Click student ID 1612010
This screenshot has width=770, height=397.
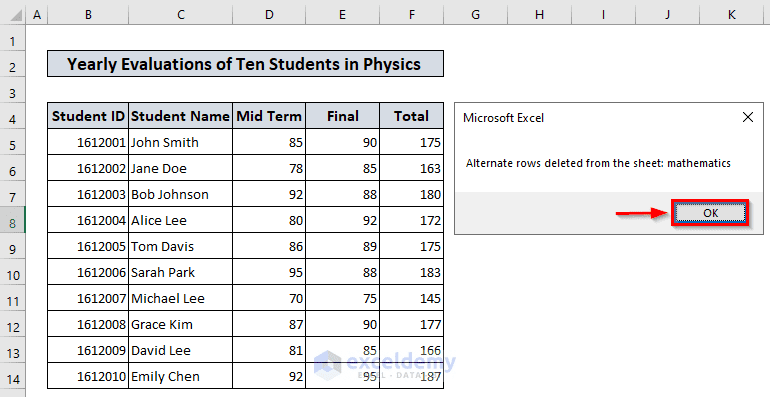pyautogui.click(x=88, y=376)
